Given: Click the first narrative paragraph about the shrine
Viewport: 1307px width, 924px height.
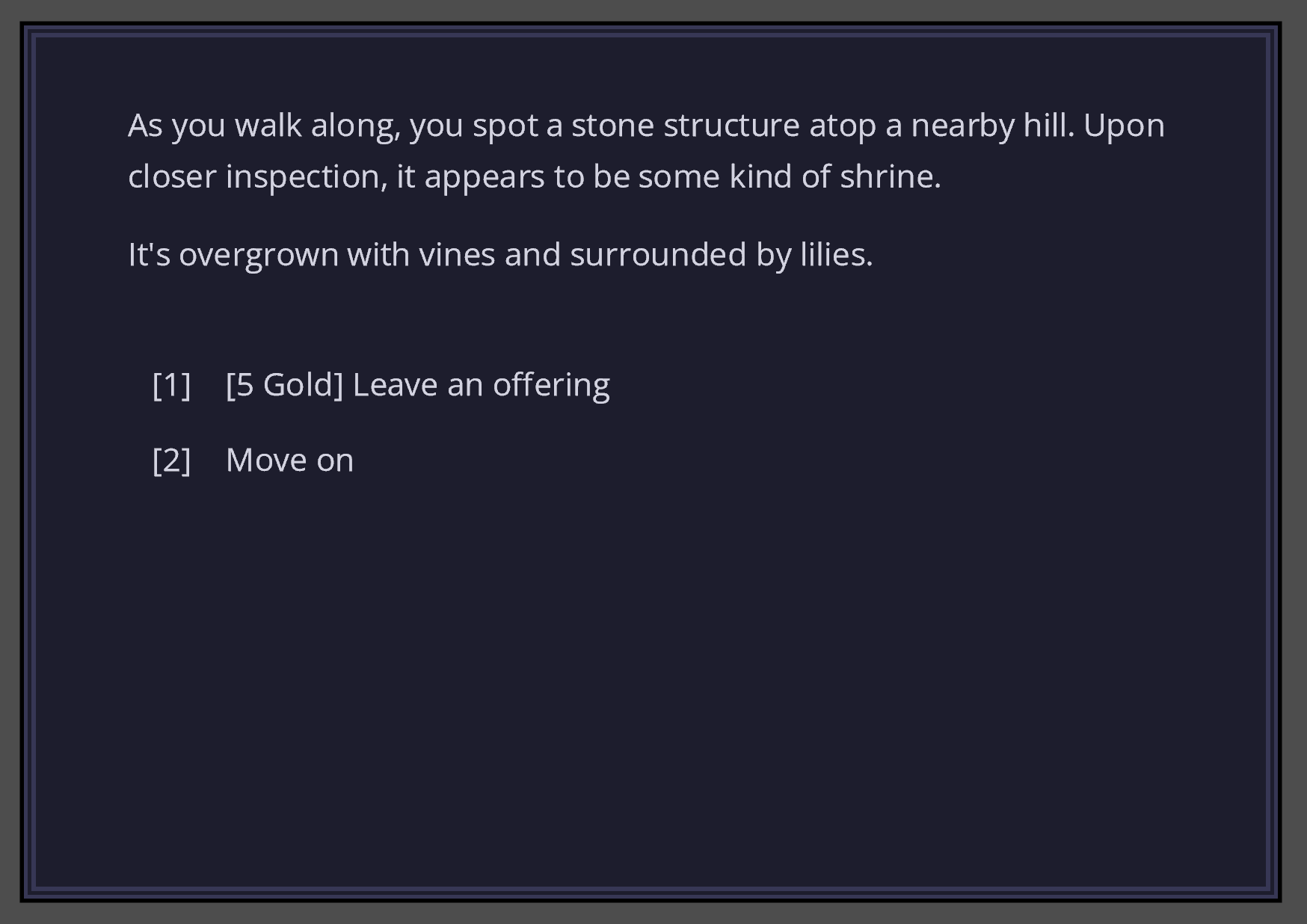Looking at the screenshot, I should click(x=646, y=150).
